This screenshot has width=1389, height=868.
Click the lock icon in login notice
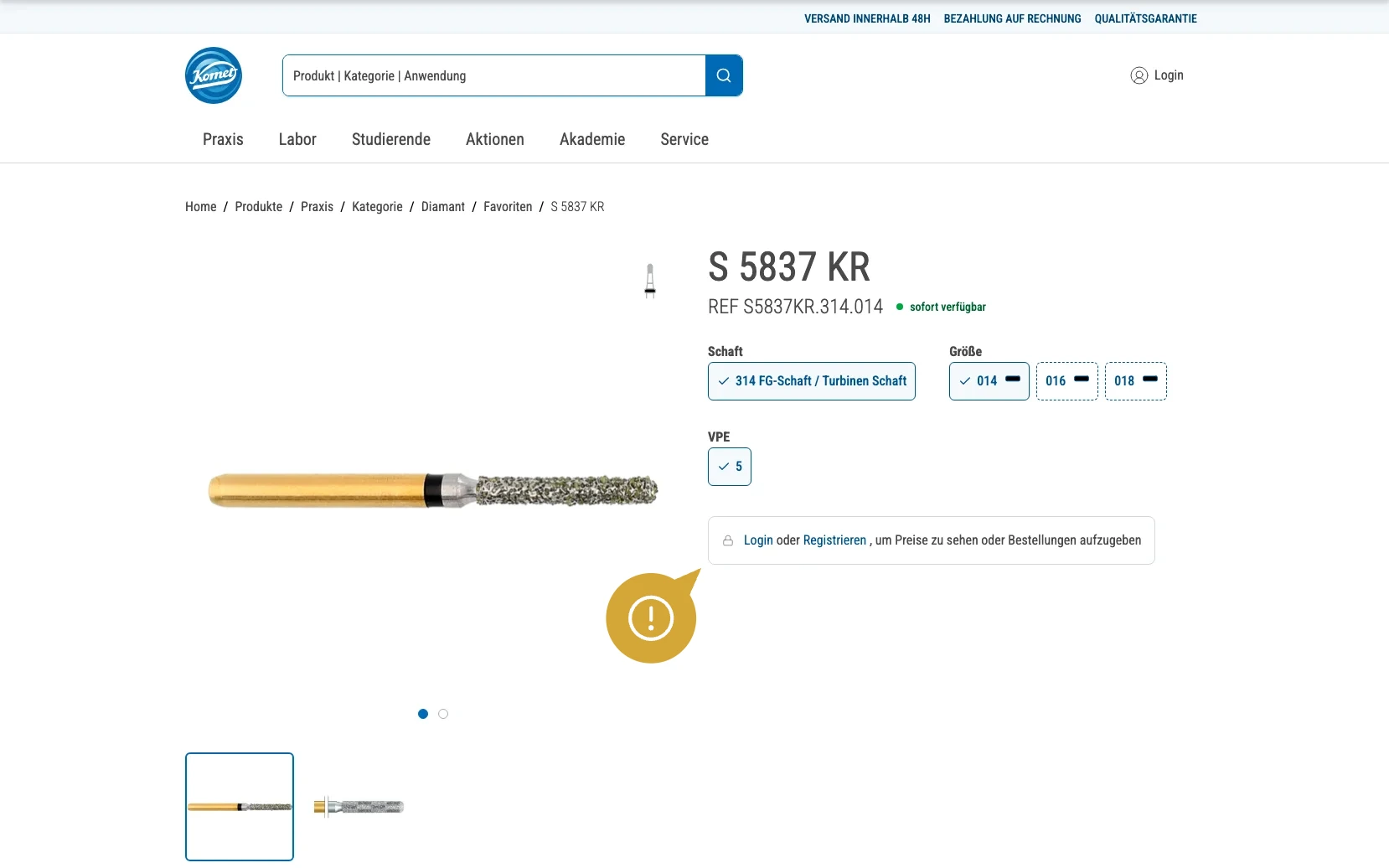728,540
